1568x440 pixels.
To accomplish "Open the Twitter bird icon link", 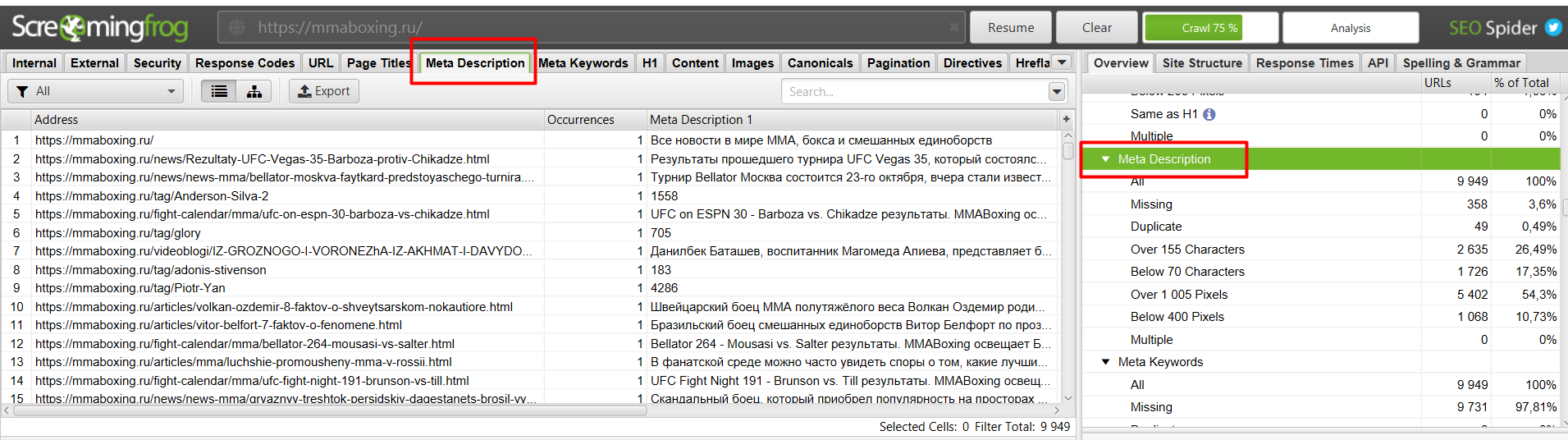I will (1553, 27).
